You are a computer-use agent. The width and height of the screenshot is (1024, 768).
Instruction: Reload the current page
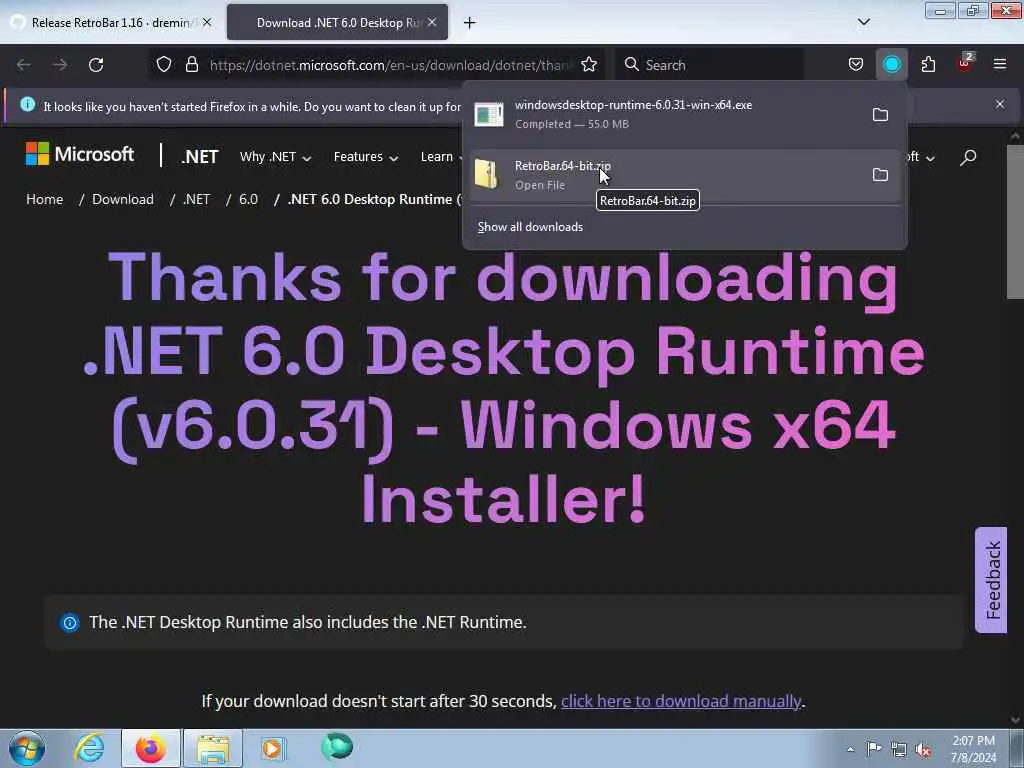tap(96, 65)
